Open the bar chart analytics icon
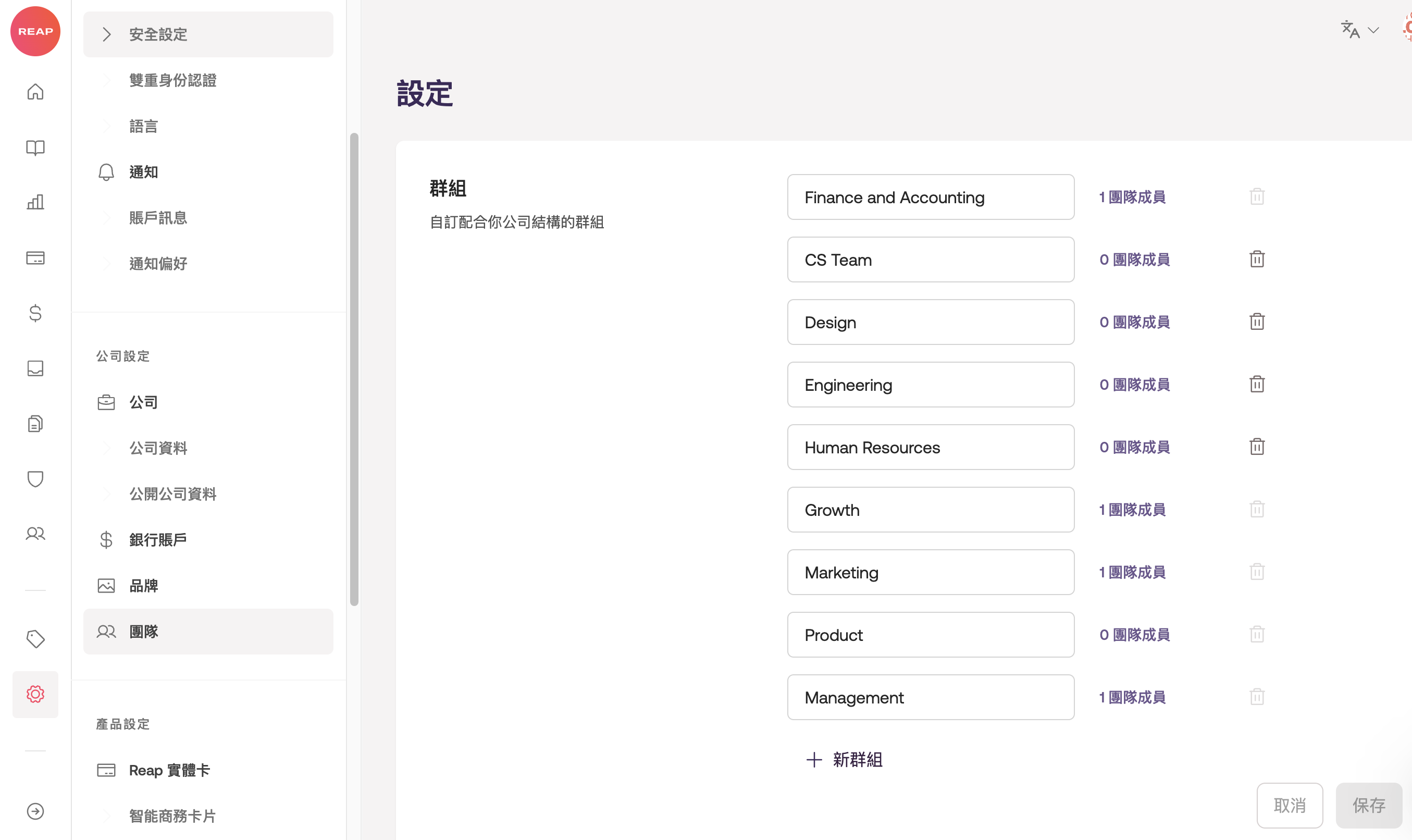1412x840 pixels. point(35,202)
